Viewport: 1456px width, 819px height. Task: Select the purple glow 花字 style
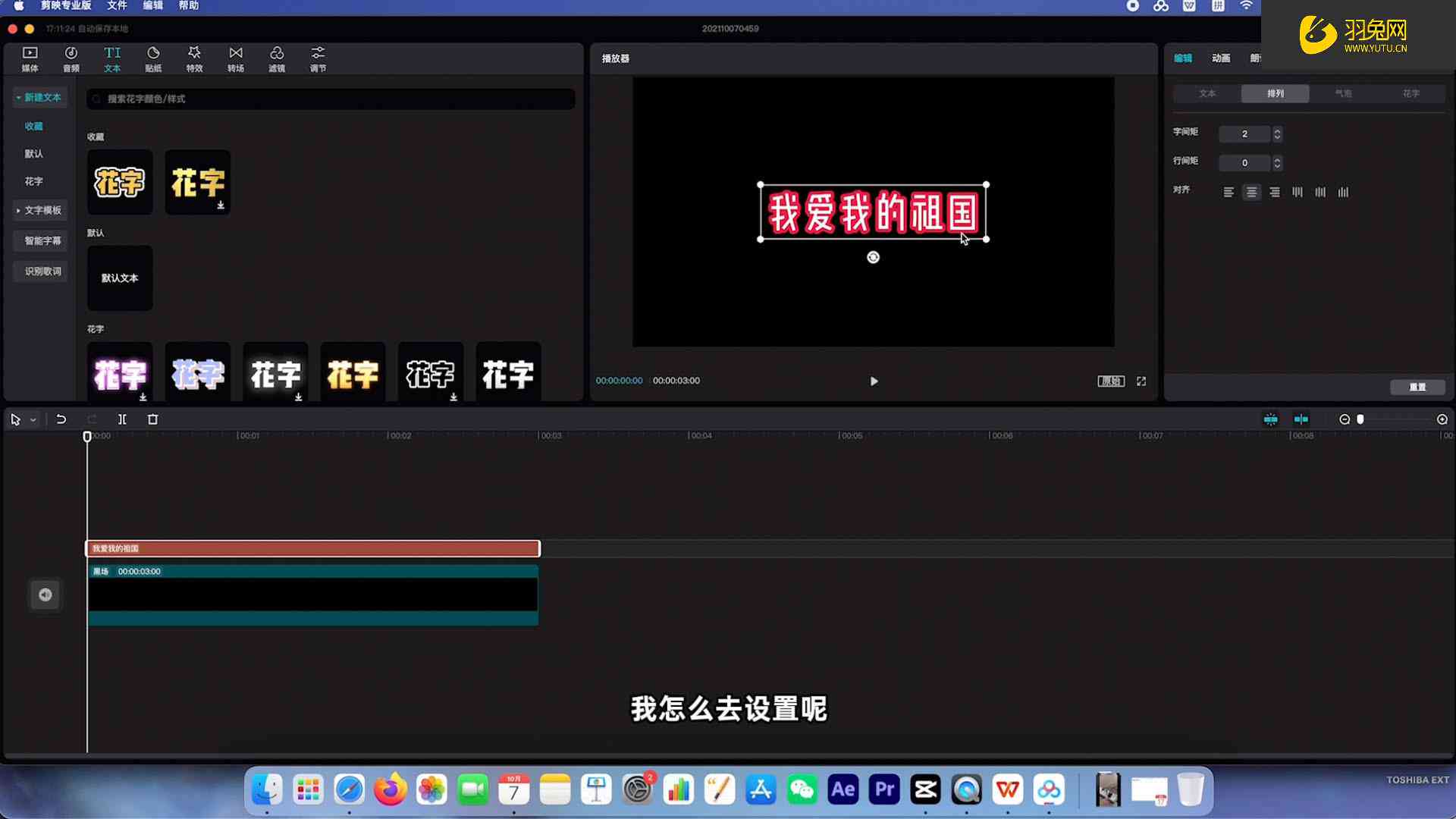click(120, 373)
